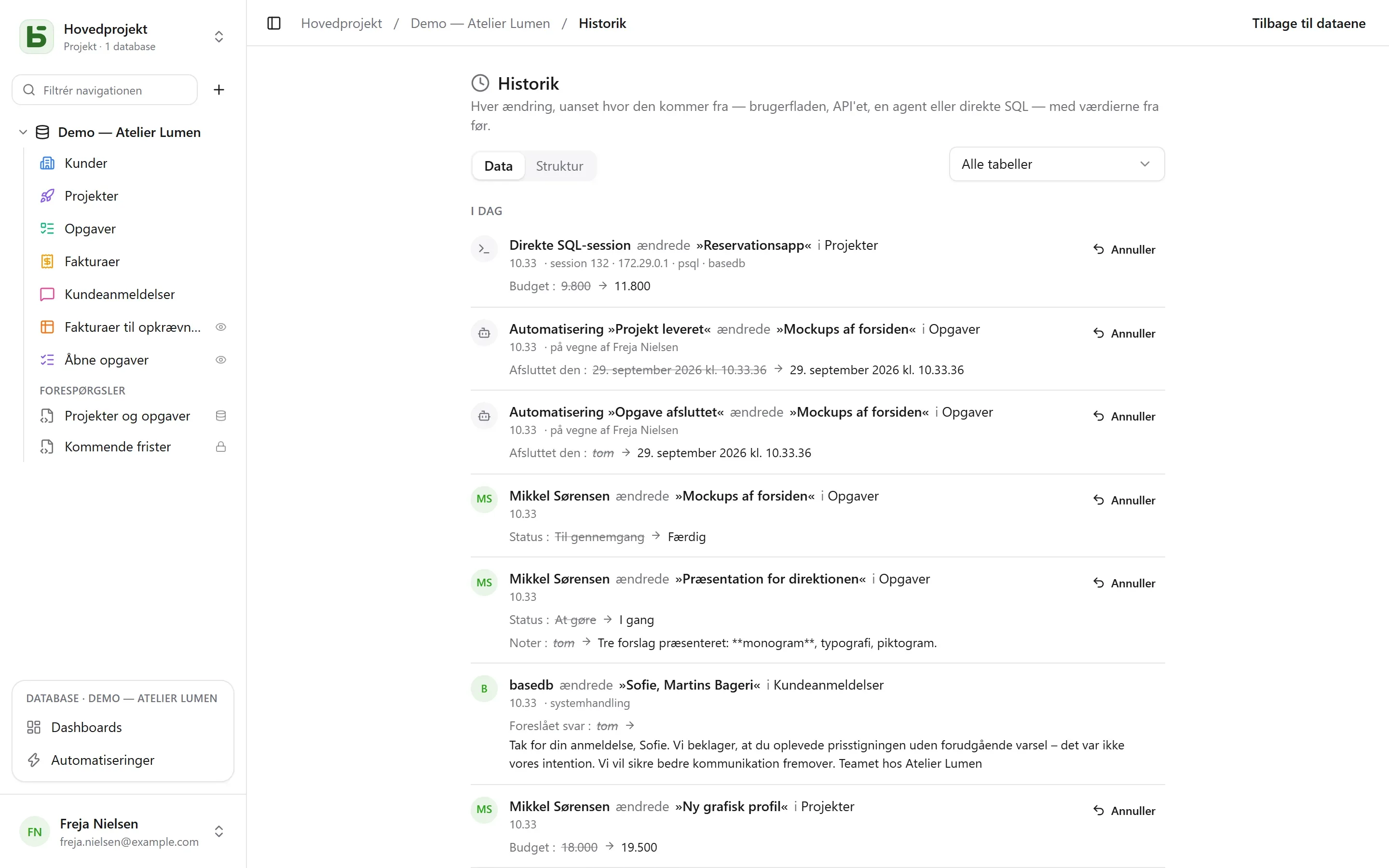Image resolution: width=1389 pixels, height=868 pixels.
Task: Focus the Filtrér navigationen search field
Action: pyautogui.click(x=105, y=90)
